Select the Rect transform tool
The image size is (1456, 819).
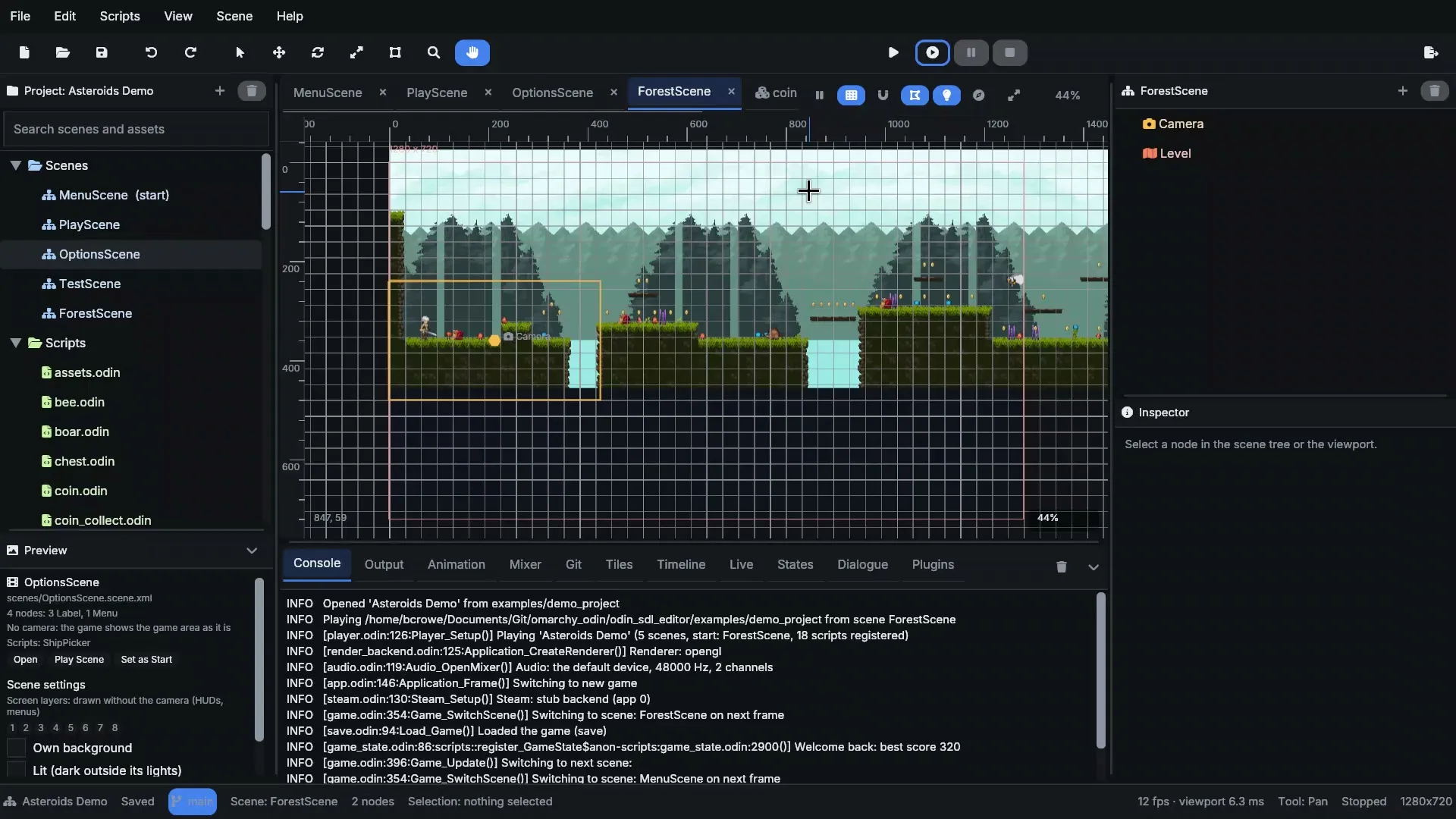click(x=395, y=52)
